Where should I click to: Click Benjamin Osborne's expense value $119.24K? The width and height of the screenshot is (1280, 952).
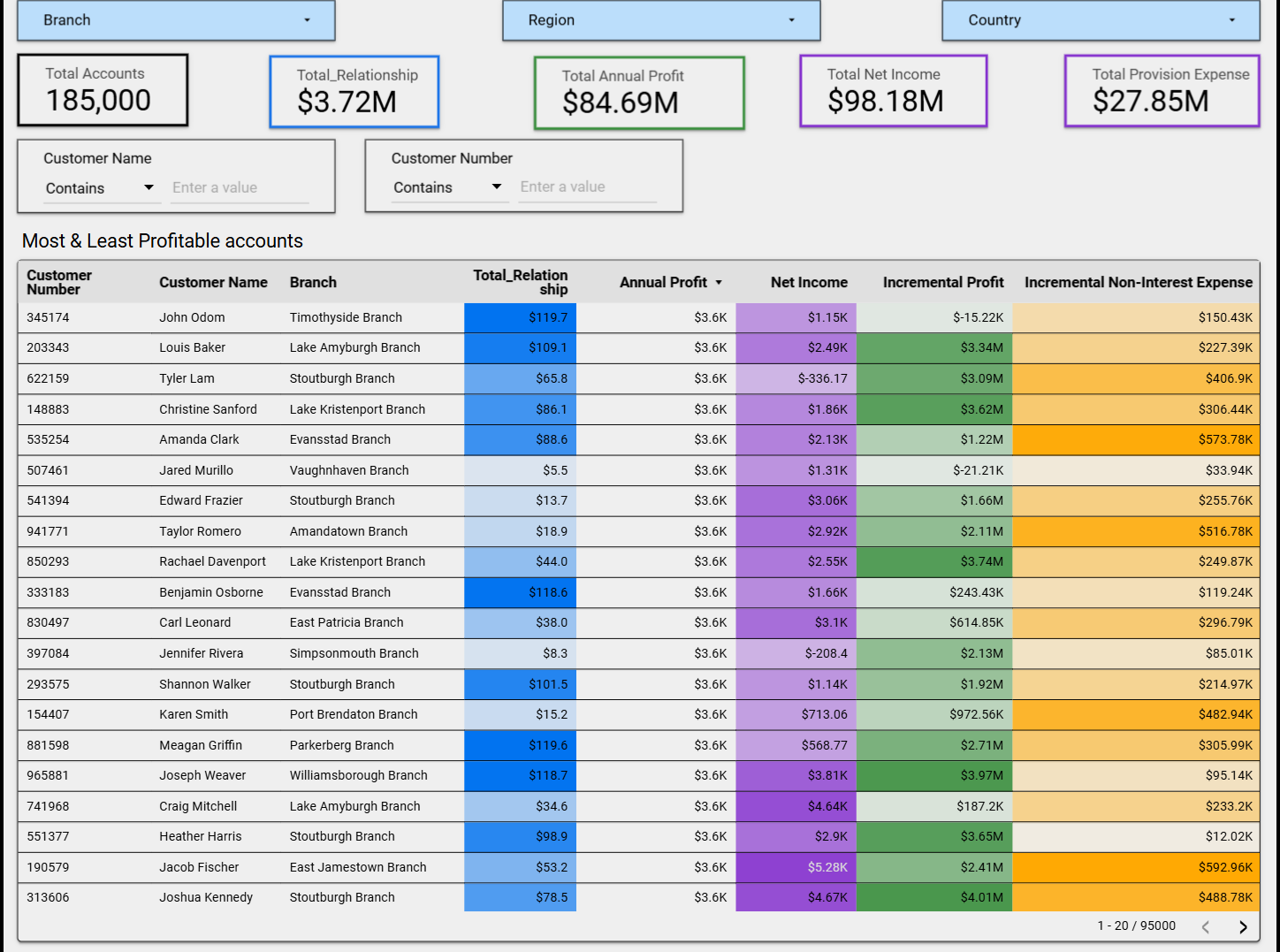click(x=1225, y=592)
